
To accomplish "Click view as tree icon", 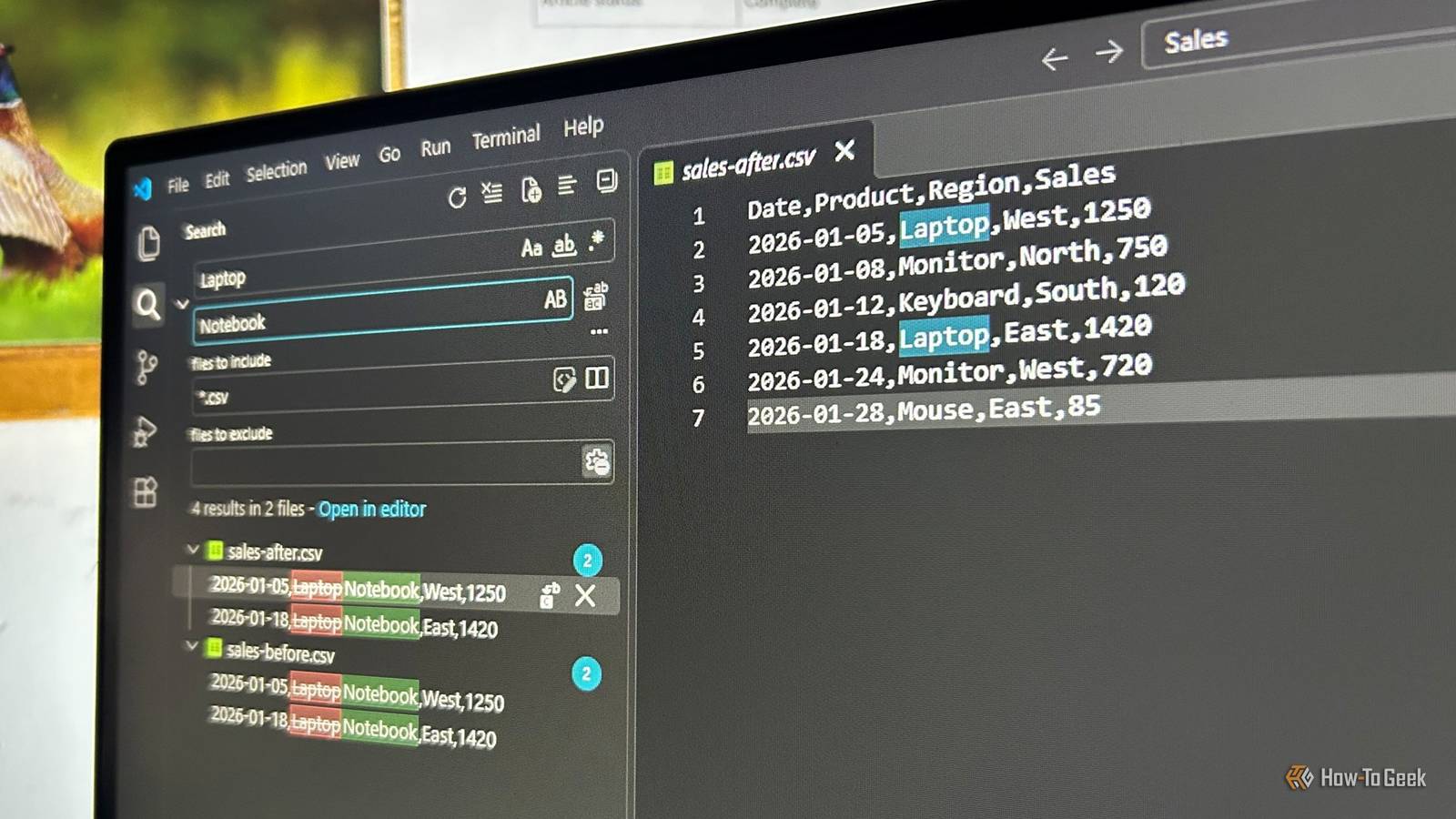I will (x=567, y=185).
